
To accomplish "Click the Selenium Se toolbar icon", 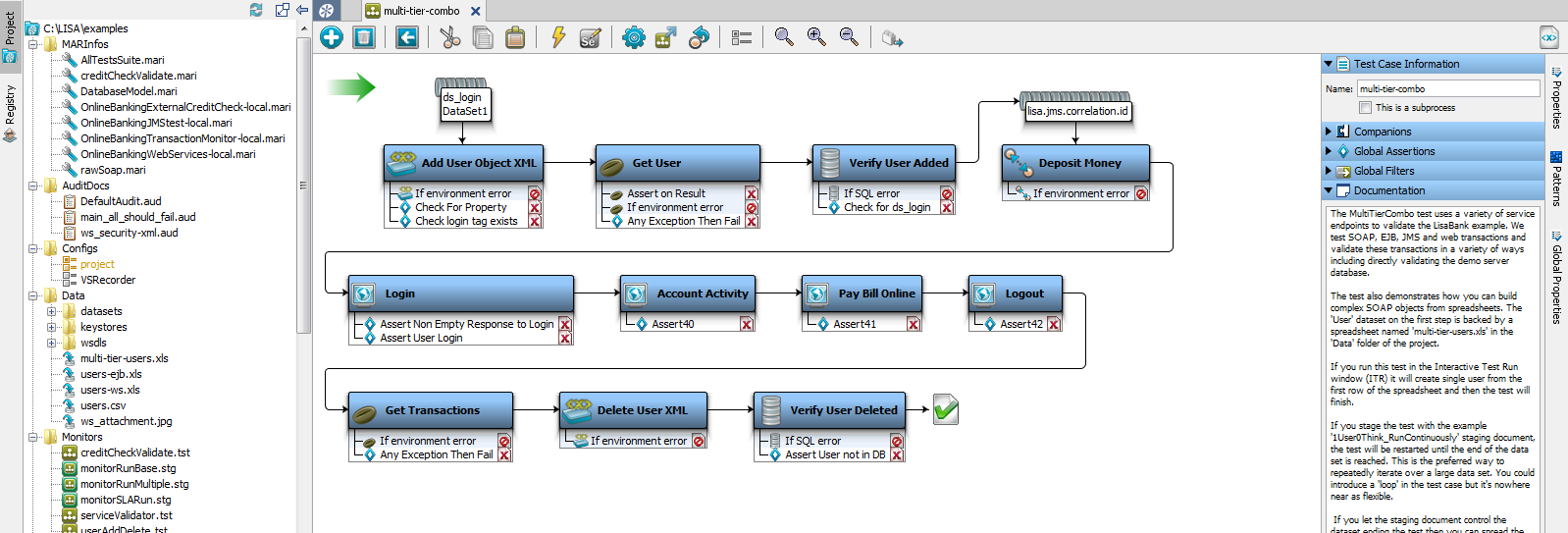I will (590, 38).
